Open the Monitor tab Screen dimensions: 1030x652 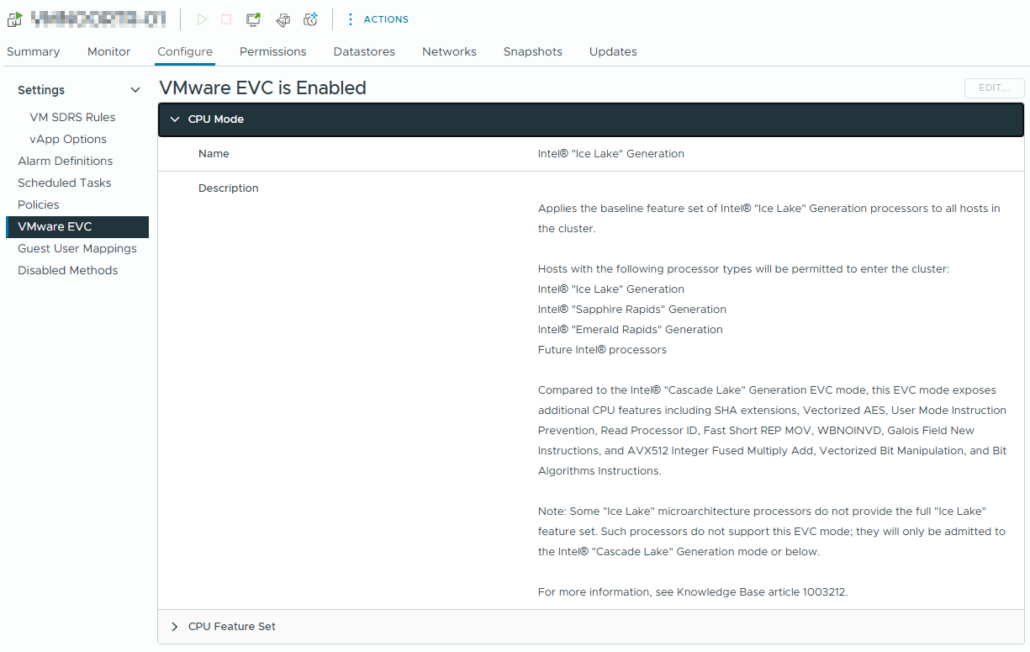click(x=108, y=51)
